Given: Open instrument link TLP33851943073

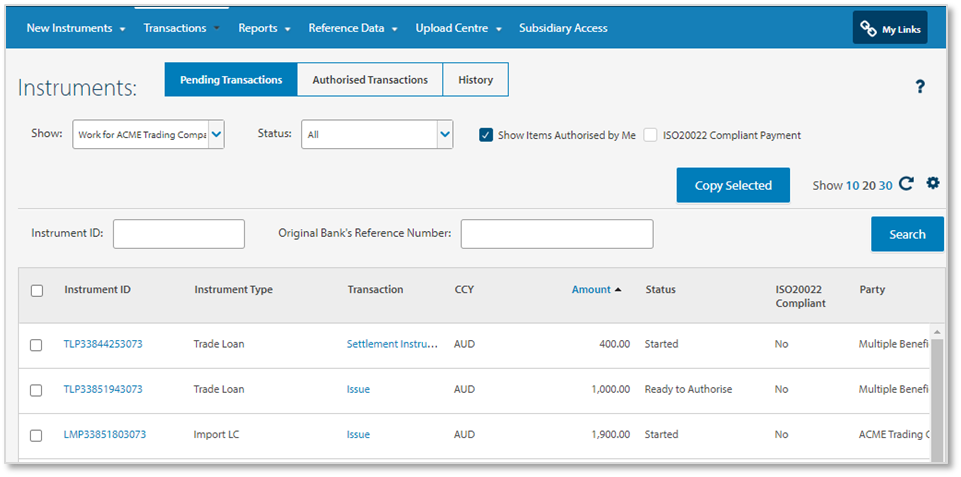Looking at the screenshot, I should (x=103, y=390).
